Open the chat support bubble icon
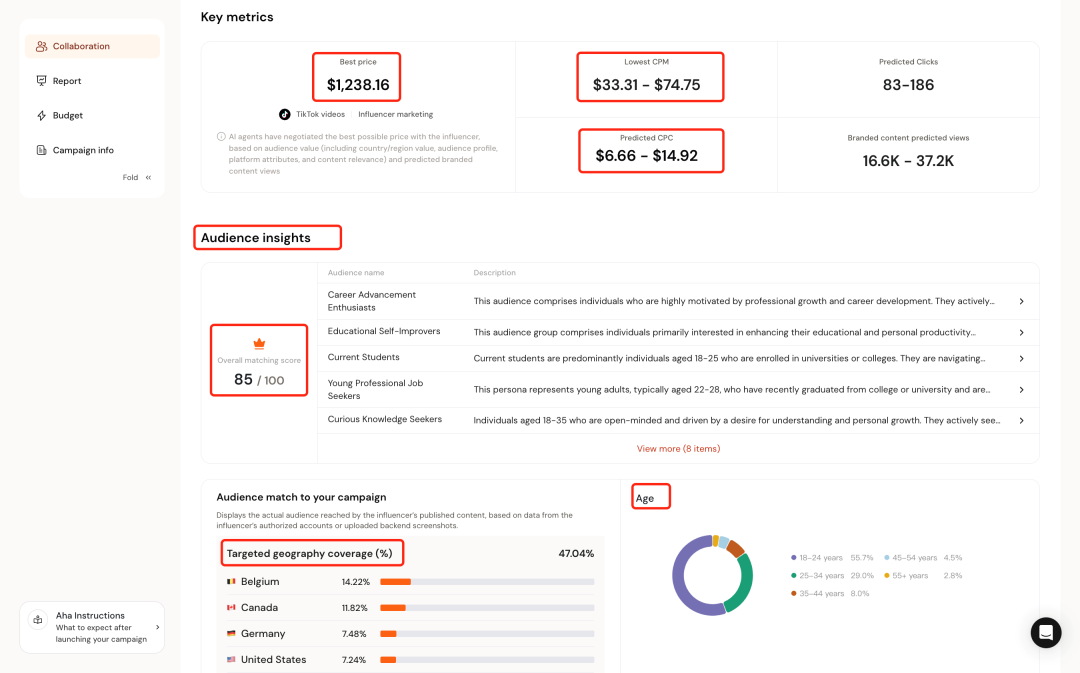The image size is (1080, 673). [1046, 633]
